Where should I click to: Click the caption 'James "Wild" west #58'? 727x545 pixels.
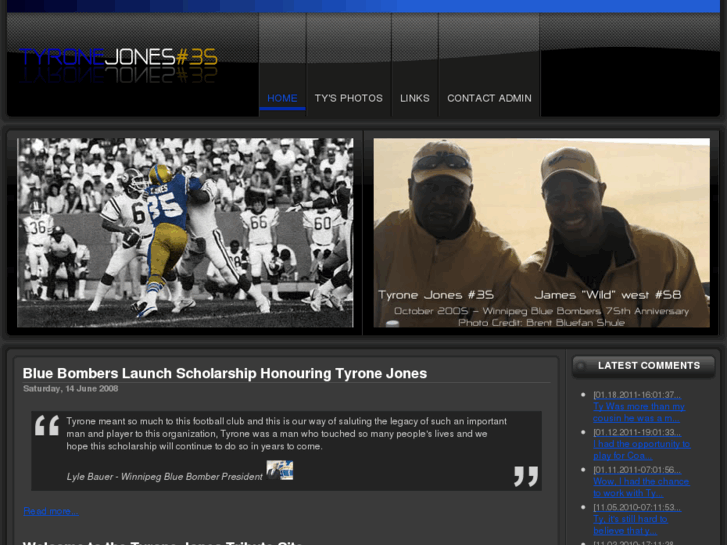pos(607,295)
